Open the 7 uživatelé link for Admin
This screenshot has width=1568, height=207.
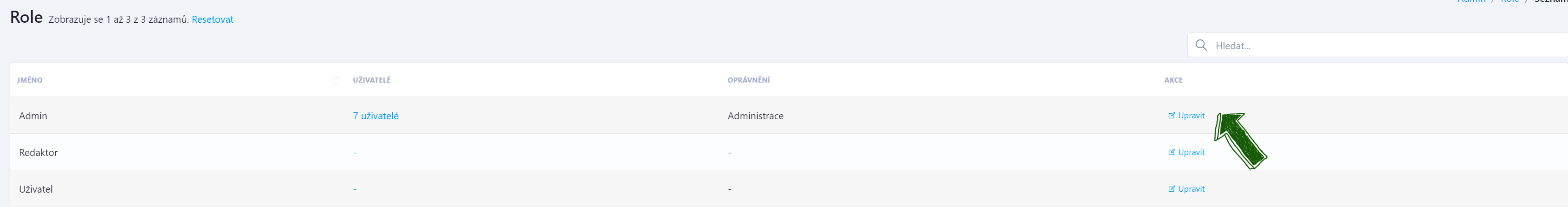pos(375,116)
